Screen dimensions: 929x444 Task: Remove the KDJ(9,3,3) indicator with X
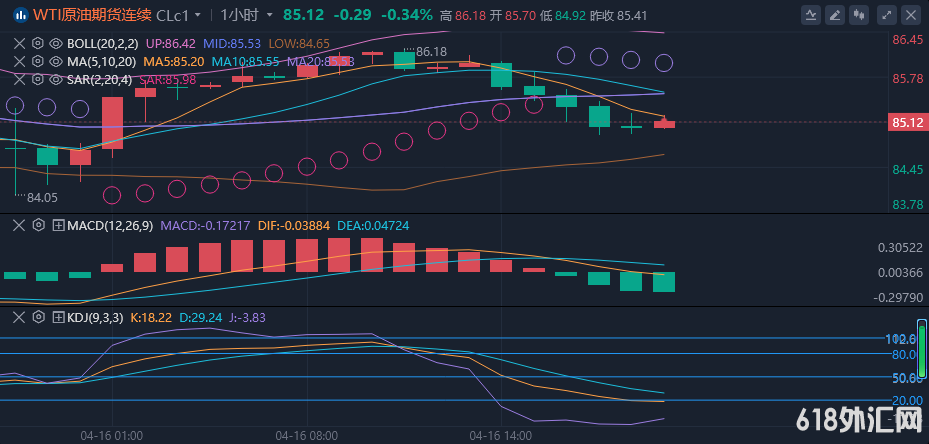tap(19, 317)
